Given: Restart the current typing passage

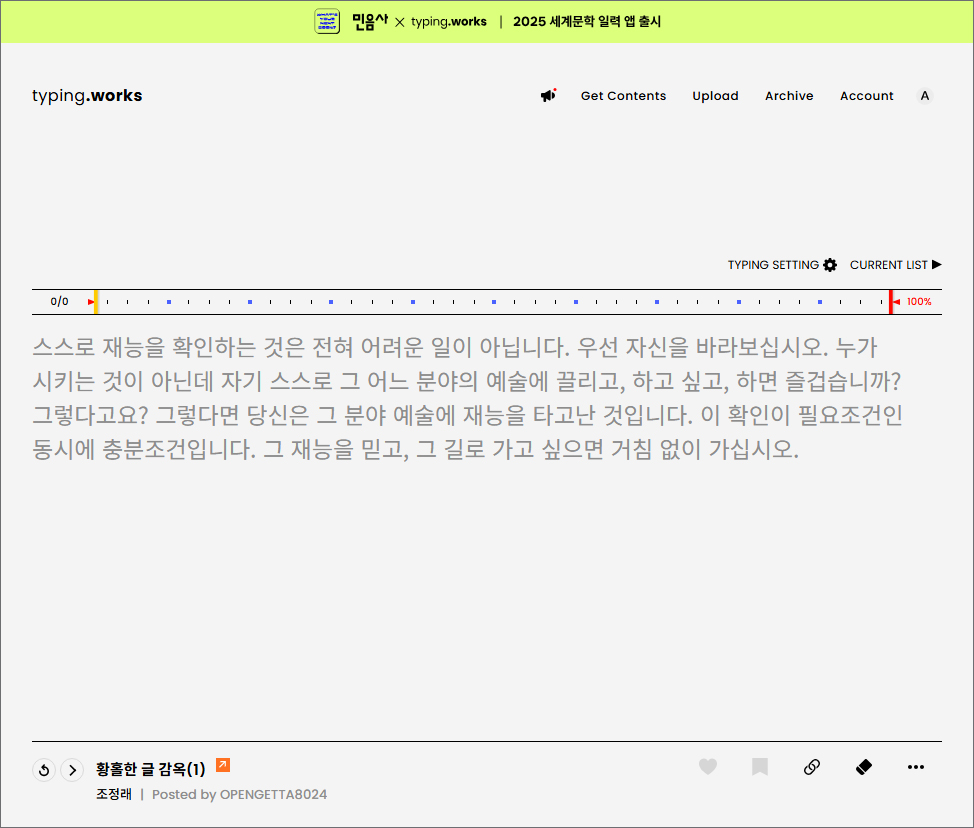Looking at the screenshot, I should coord(43,770).
